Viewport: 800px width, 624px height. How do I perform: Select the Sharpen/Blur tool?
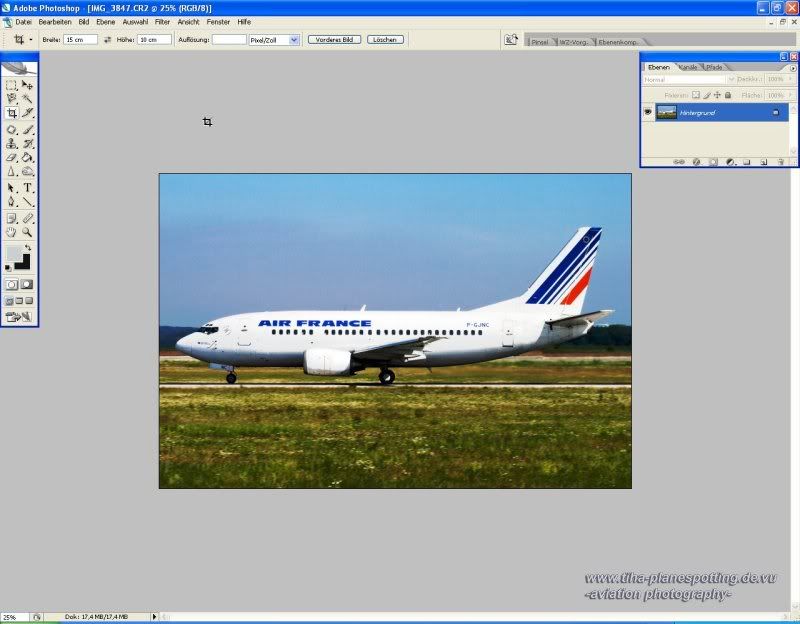pyautogui.click(x=11, y=171)
